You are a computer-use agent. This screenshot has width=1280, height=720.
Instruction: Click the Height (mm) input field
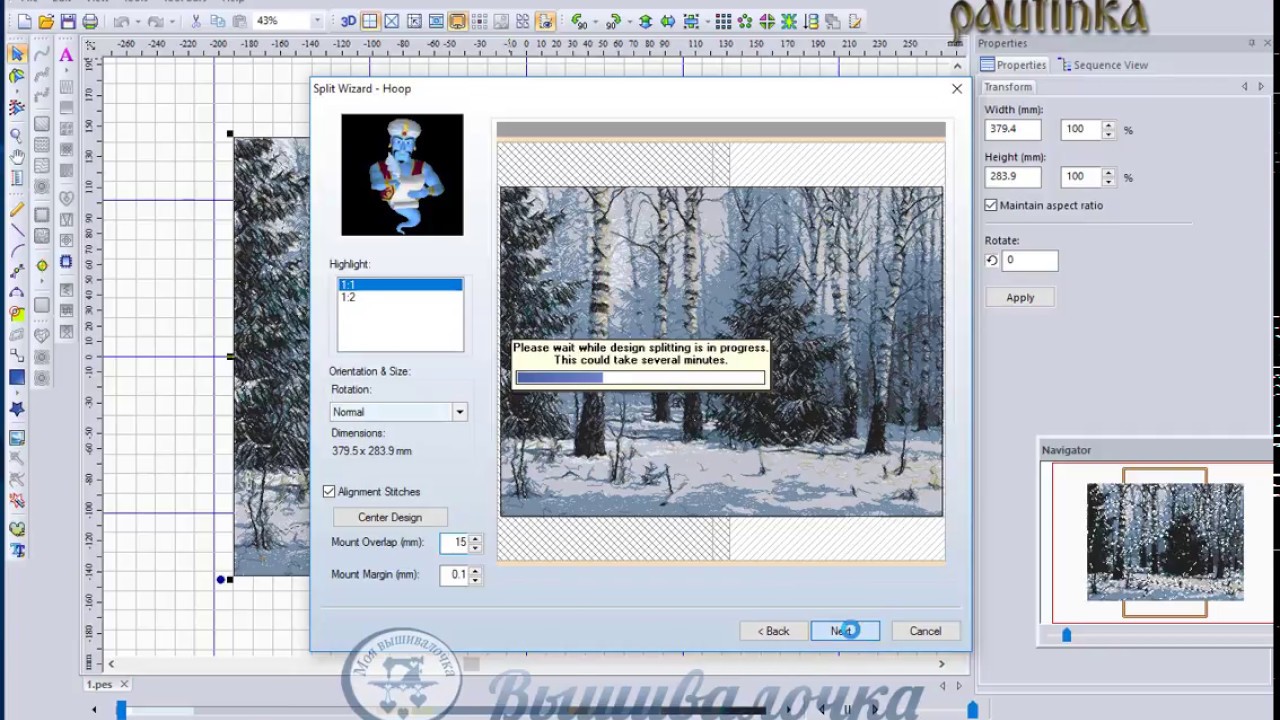pos(1012,177)
